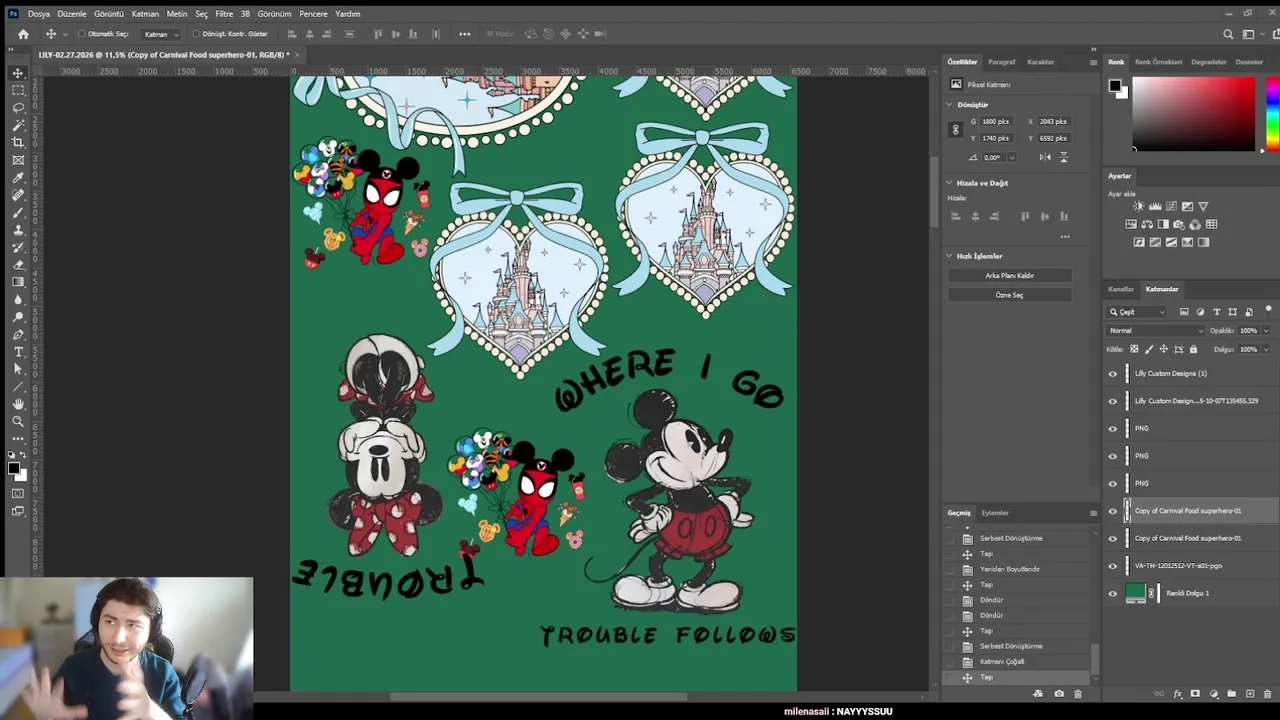
Task: Click the flip vertical icon in Dönüştür
Action: click(1063, 157)
